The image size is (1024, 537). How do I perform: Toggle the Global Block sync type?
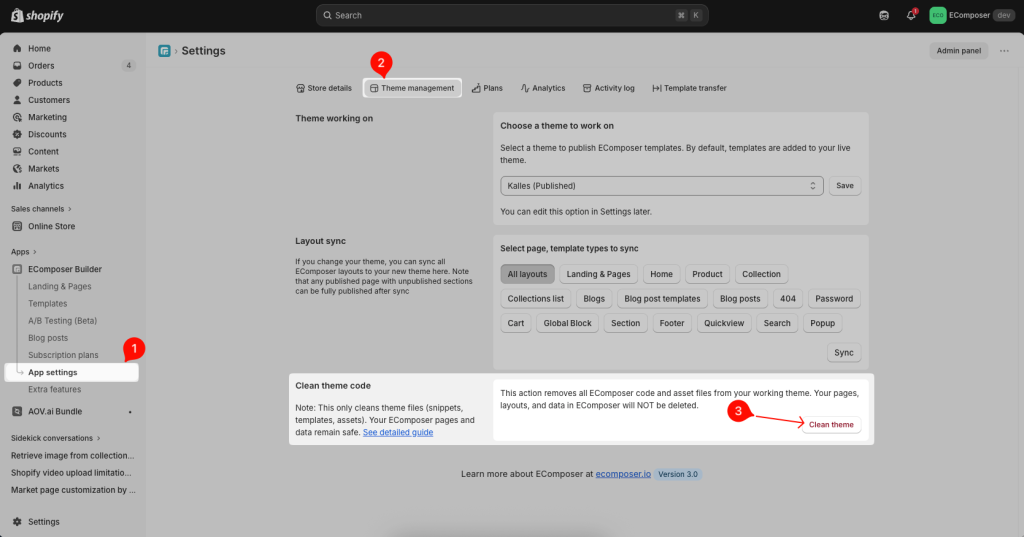coord(567,323)
